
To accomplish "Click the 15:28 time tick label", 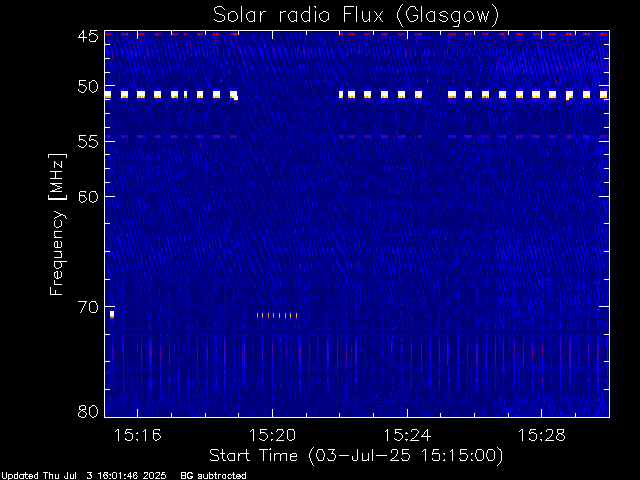I will pos(542,435).
